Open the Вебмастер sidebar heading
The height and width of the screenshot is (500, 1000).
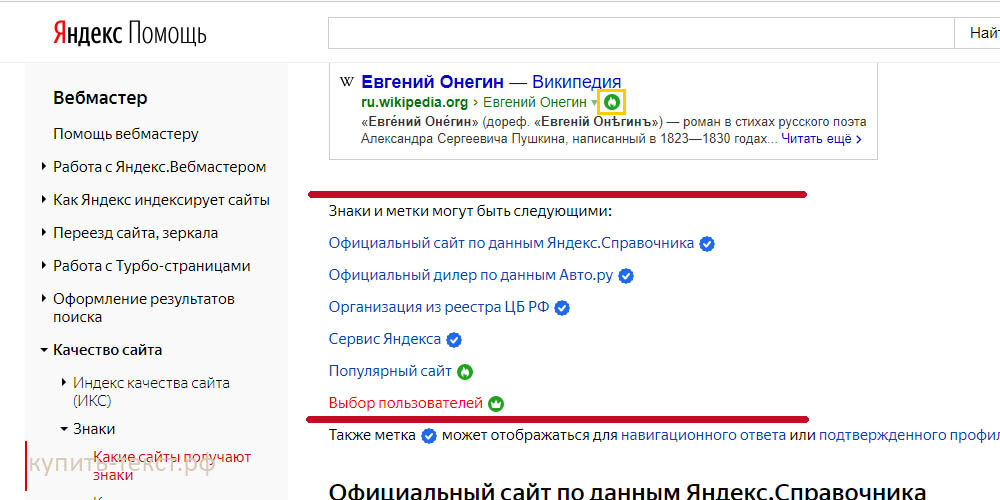pos(100,98)
